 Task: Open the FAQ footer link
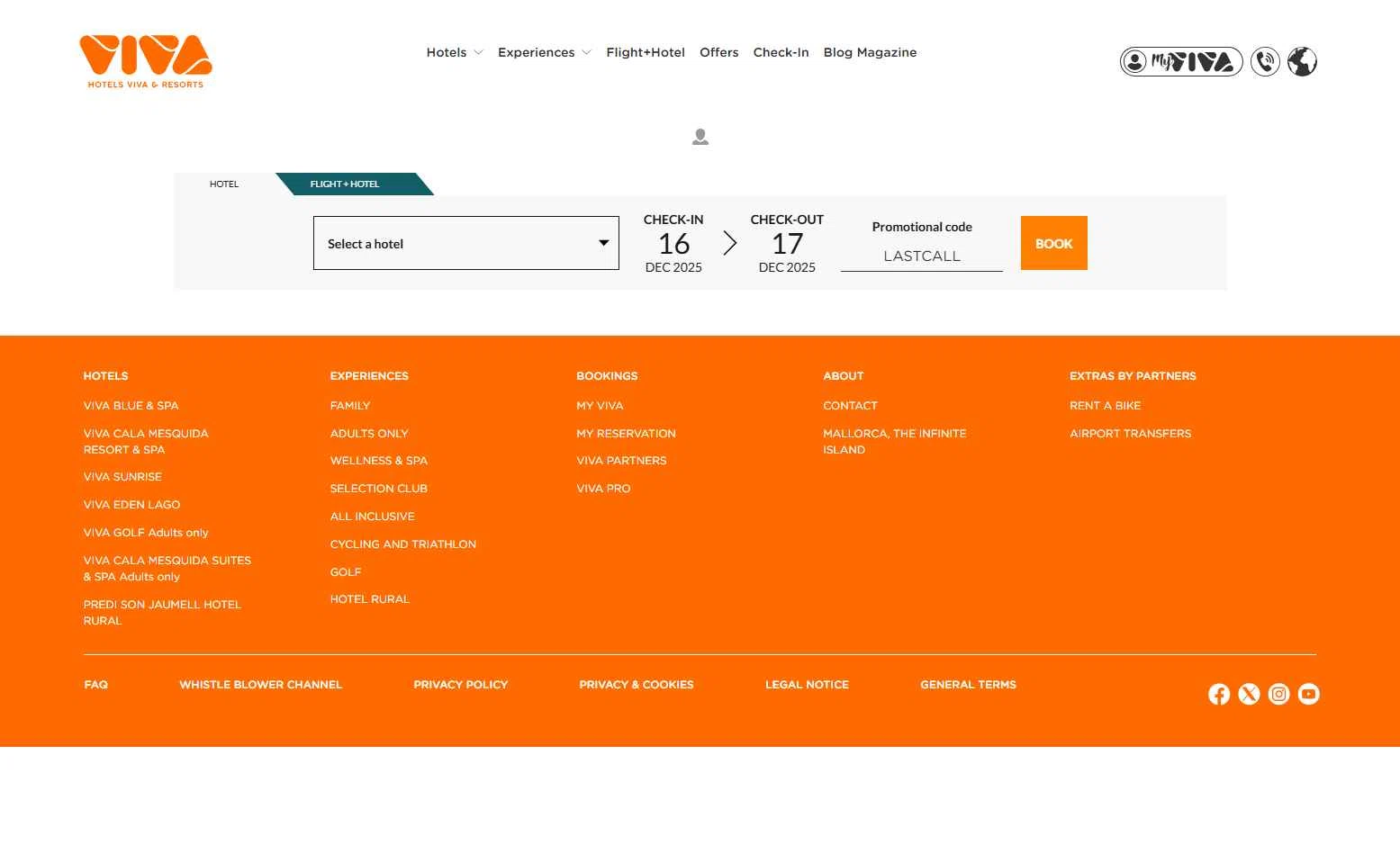tap(96, 685)
